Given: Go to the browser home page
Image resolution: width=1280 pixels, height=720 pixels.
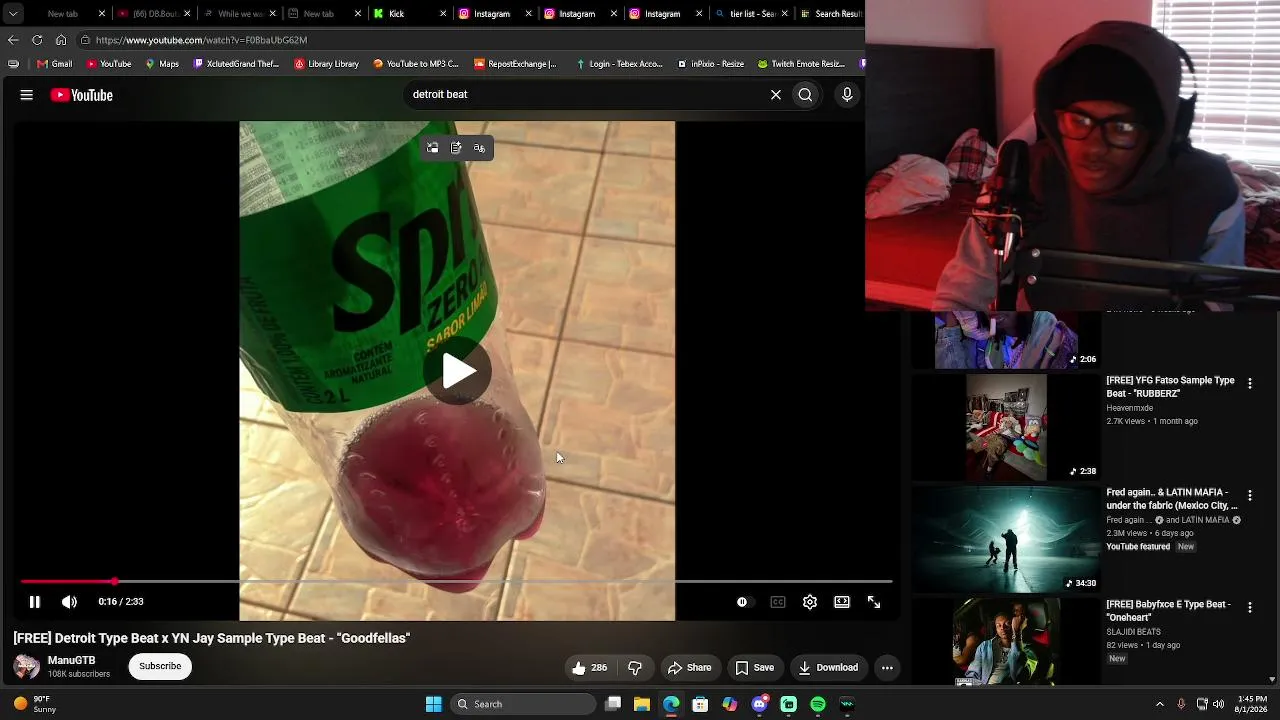Looking at the screenshot, I should 61,40.
